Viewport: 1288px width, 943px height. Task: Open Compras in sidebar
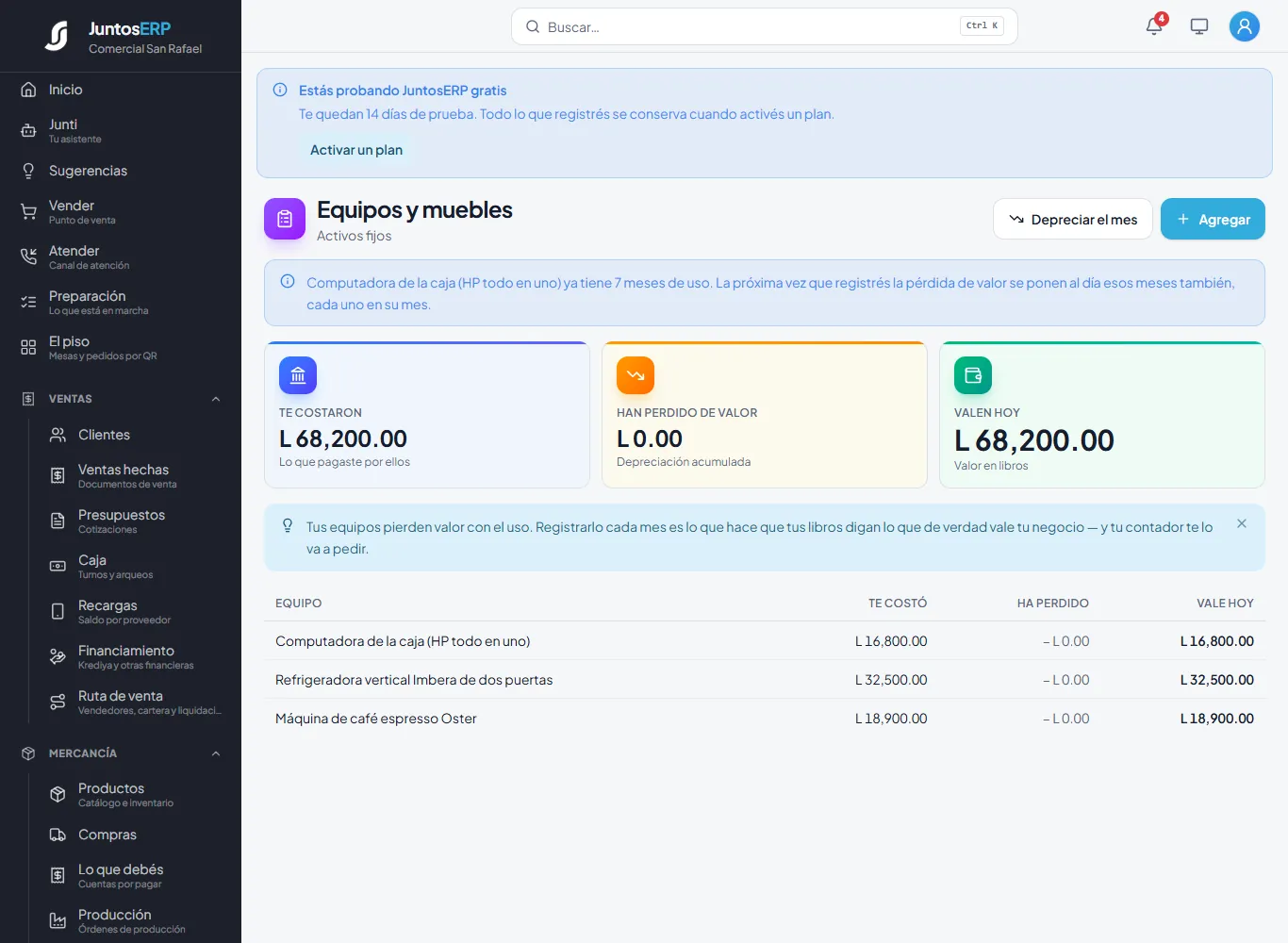pos(135,835)
